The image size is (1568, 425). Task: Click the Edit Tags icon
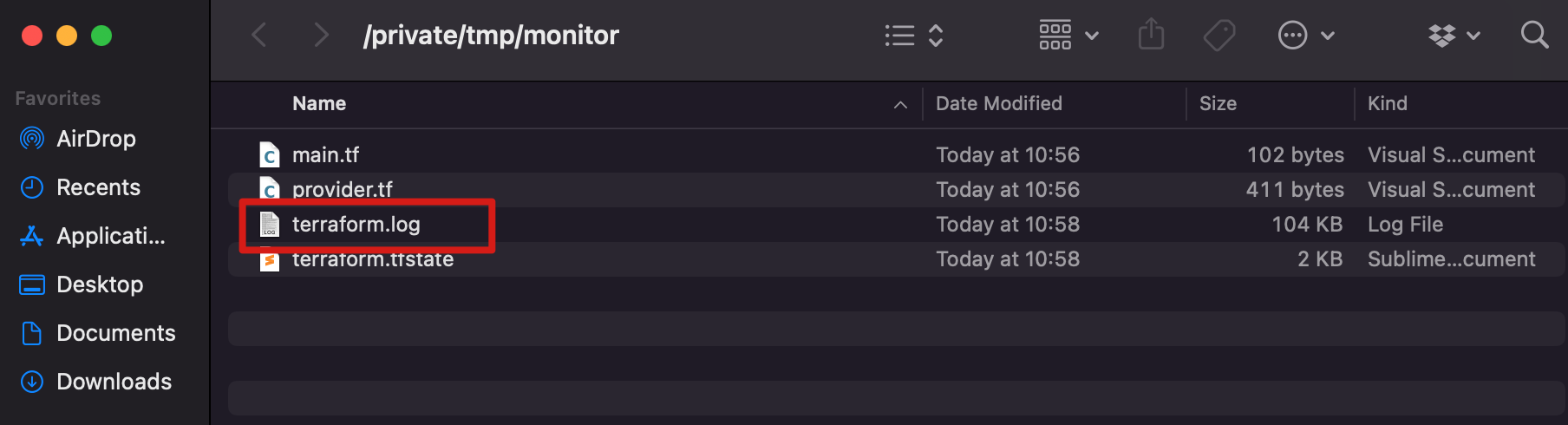coord(1218,36)
